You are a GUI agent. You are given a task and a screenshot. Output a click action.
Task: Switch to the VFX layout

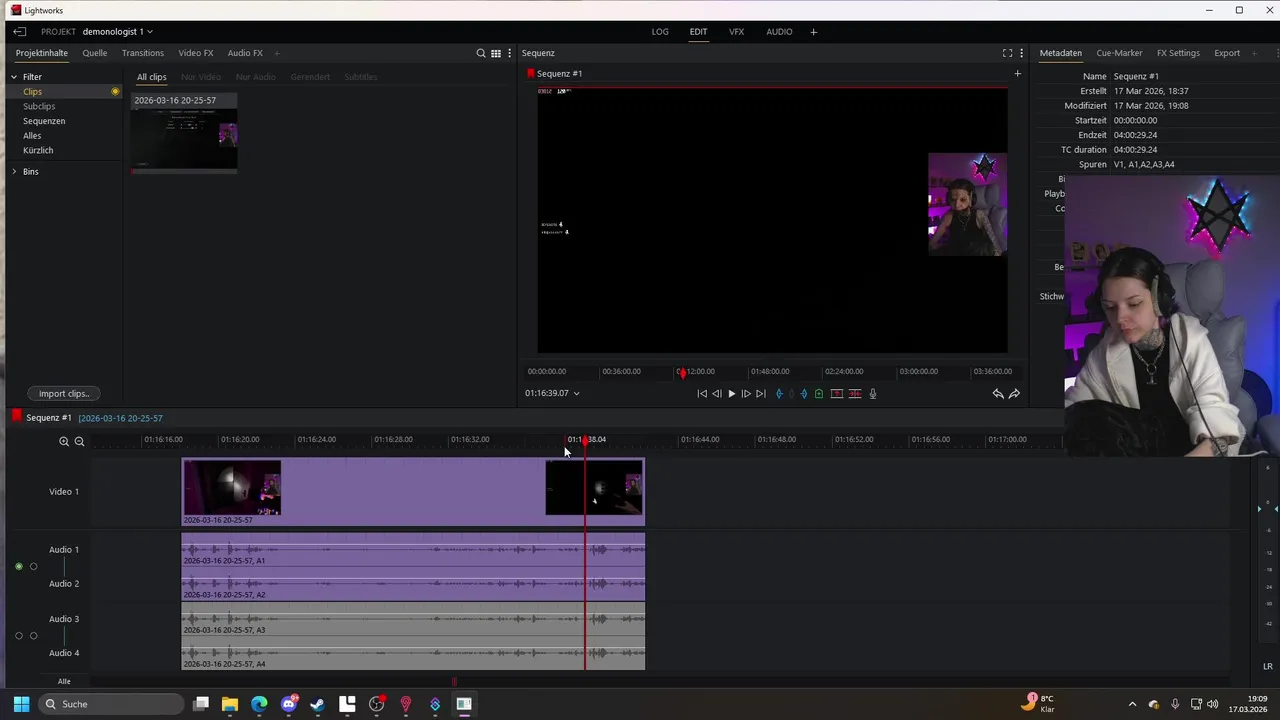click(736, 32)
